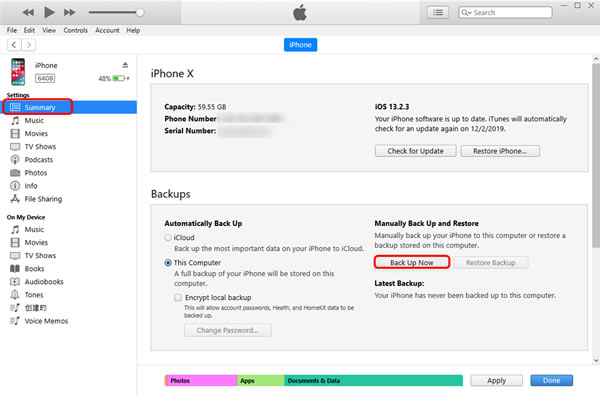The image size is (600, 395).
Task: Click the Restore Backup button
Action: (x=491, y=263)
